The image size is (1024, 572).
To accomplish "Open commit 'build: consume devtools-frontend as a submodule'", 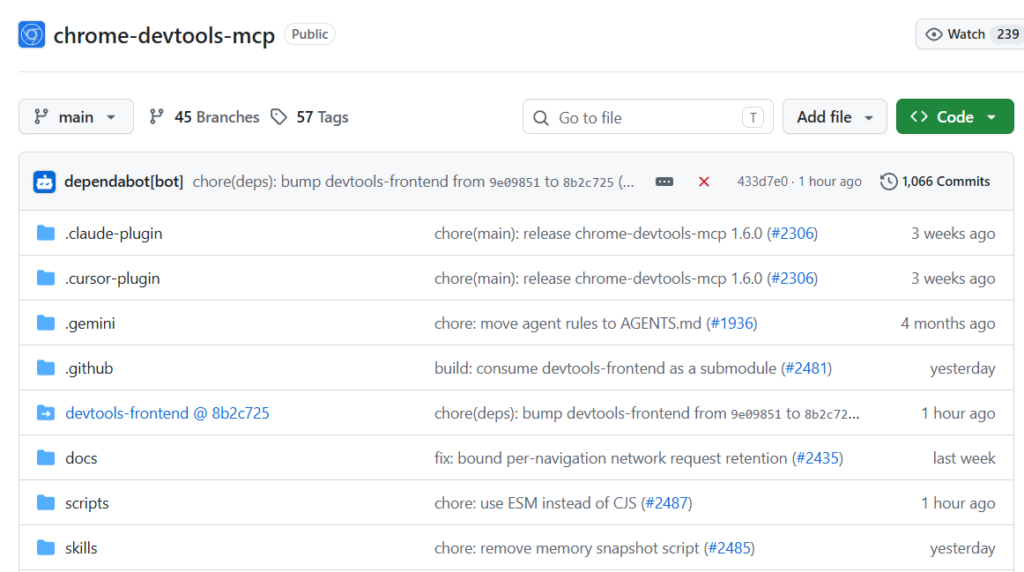I will click(605, 368).
